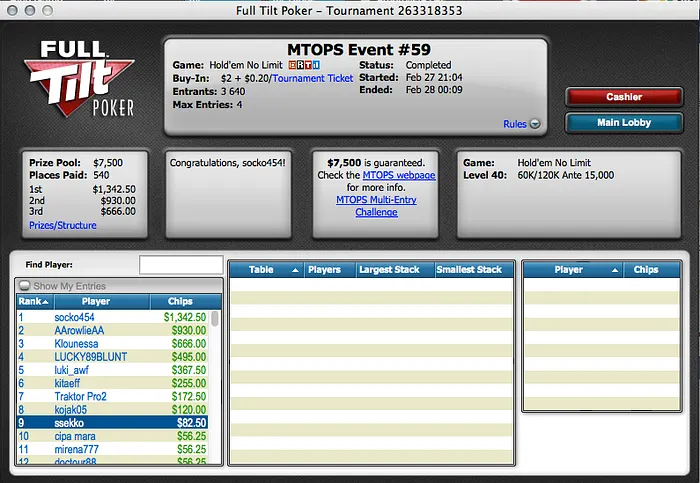The height and width of the screenshot is (483, 700).
Task: Click the gray minimize window button
Action: pos(30,10)
